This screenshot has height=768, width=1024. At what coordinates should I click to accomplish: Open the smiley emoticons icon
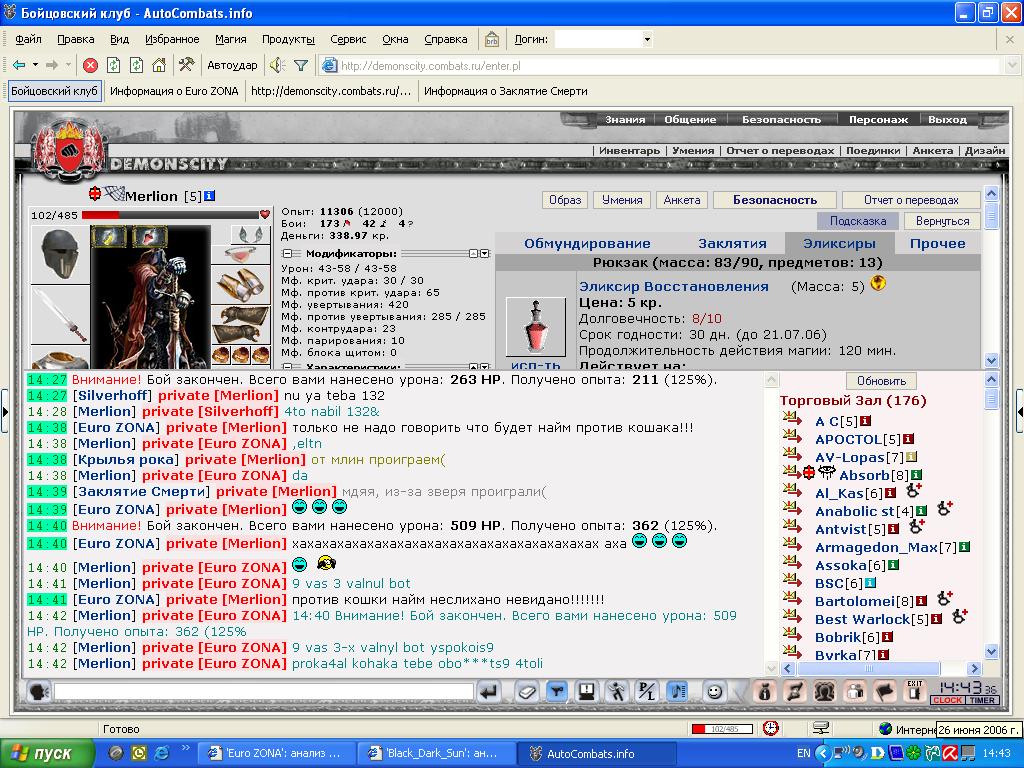coord(714,692)
